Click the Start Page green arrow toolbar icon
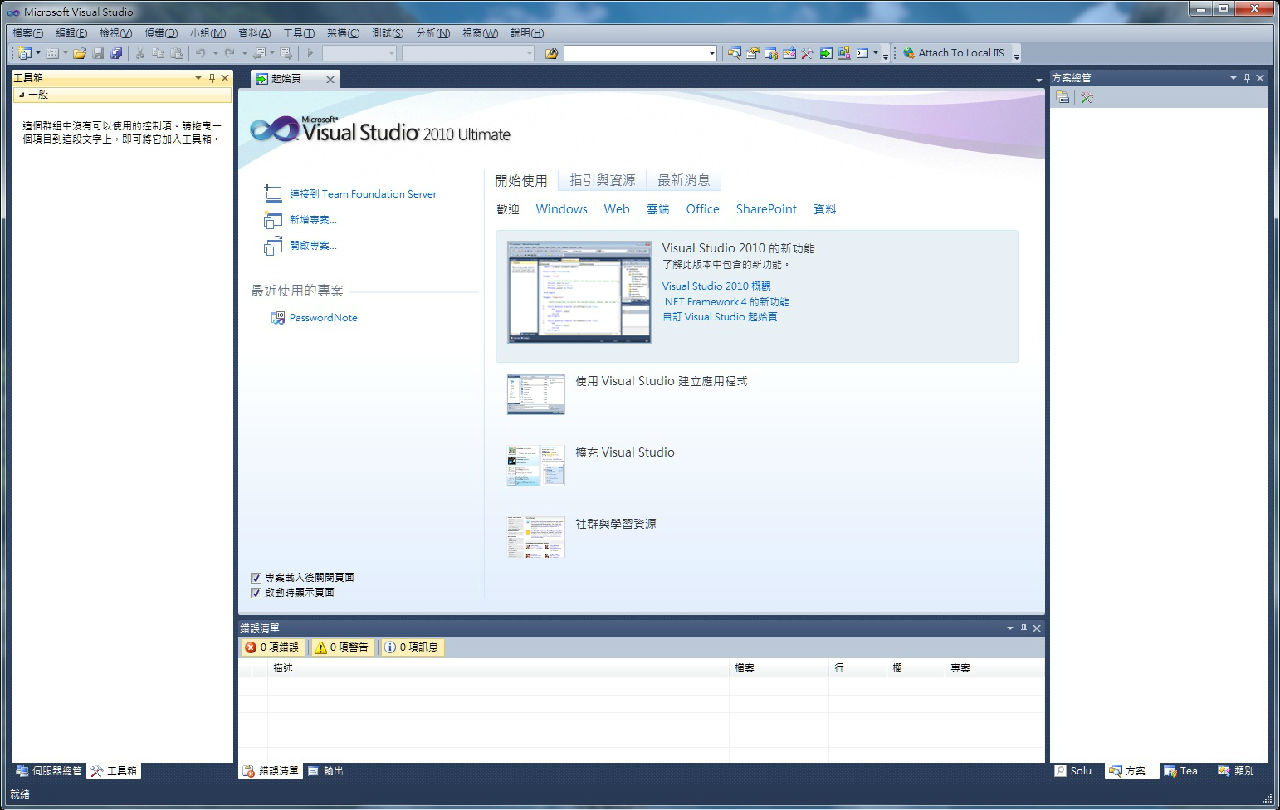Screen dimensions: 1280x810 coord(825,53)
